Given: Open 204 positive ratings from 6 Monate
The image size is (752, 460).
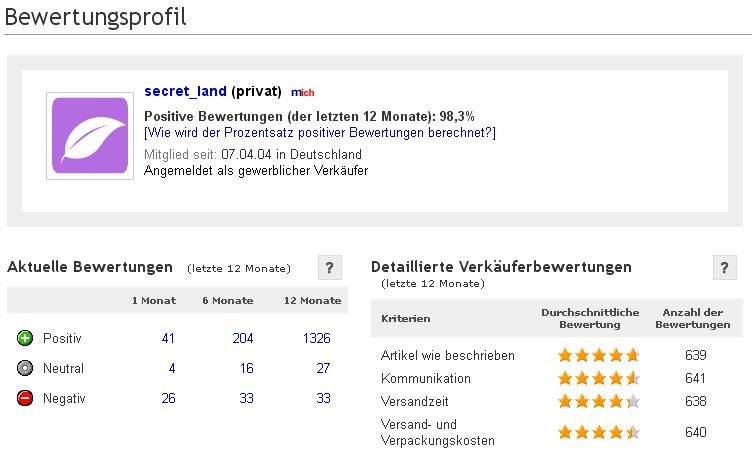Looking at the screenshot, I should tap(243, 339).
